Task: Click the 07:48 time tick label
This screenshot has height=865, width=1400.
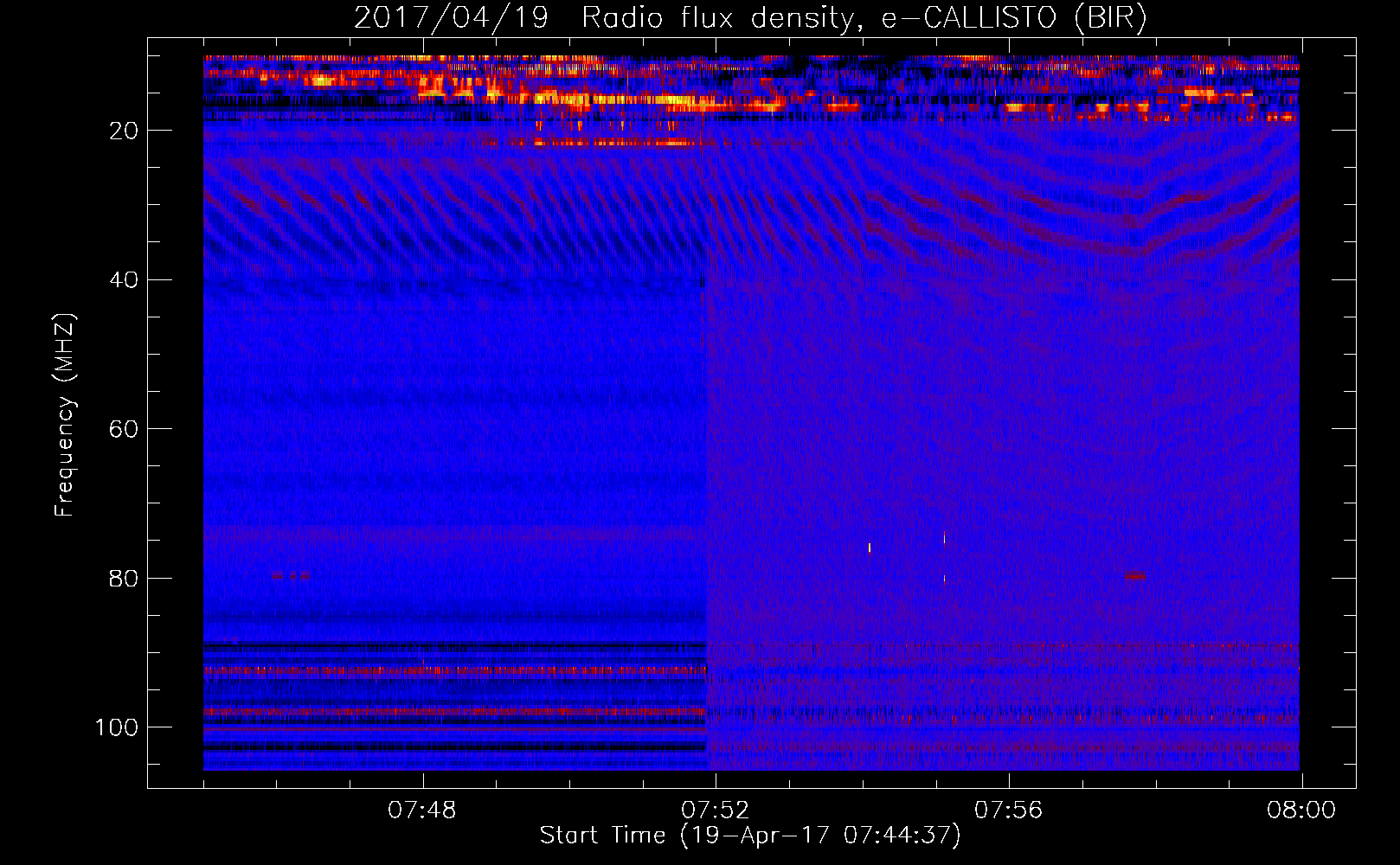Action: coord(422,811)
